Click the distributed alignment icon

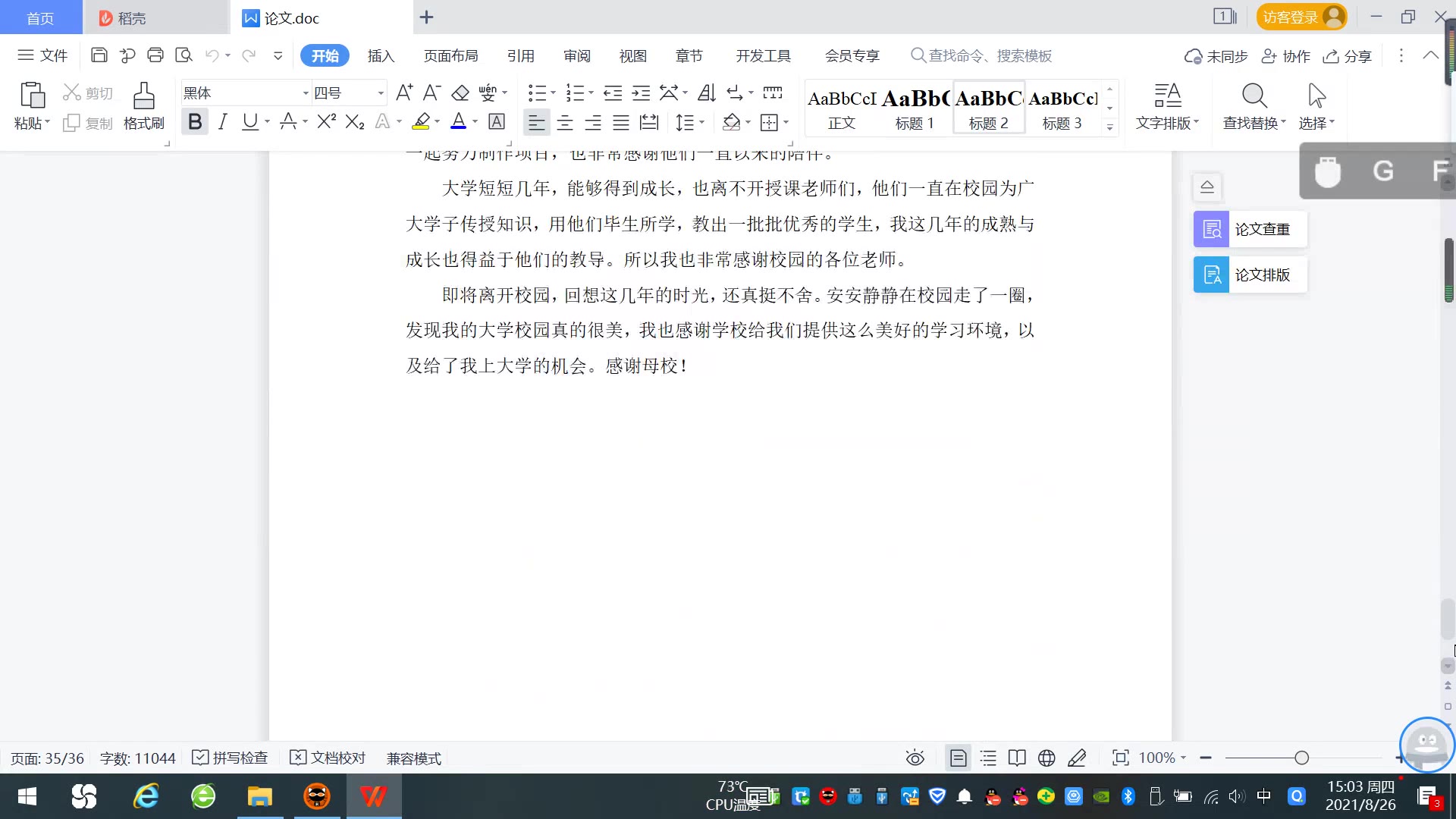649,122
